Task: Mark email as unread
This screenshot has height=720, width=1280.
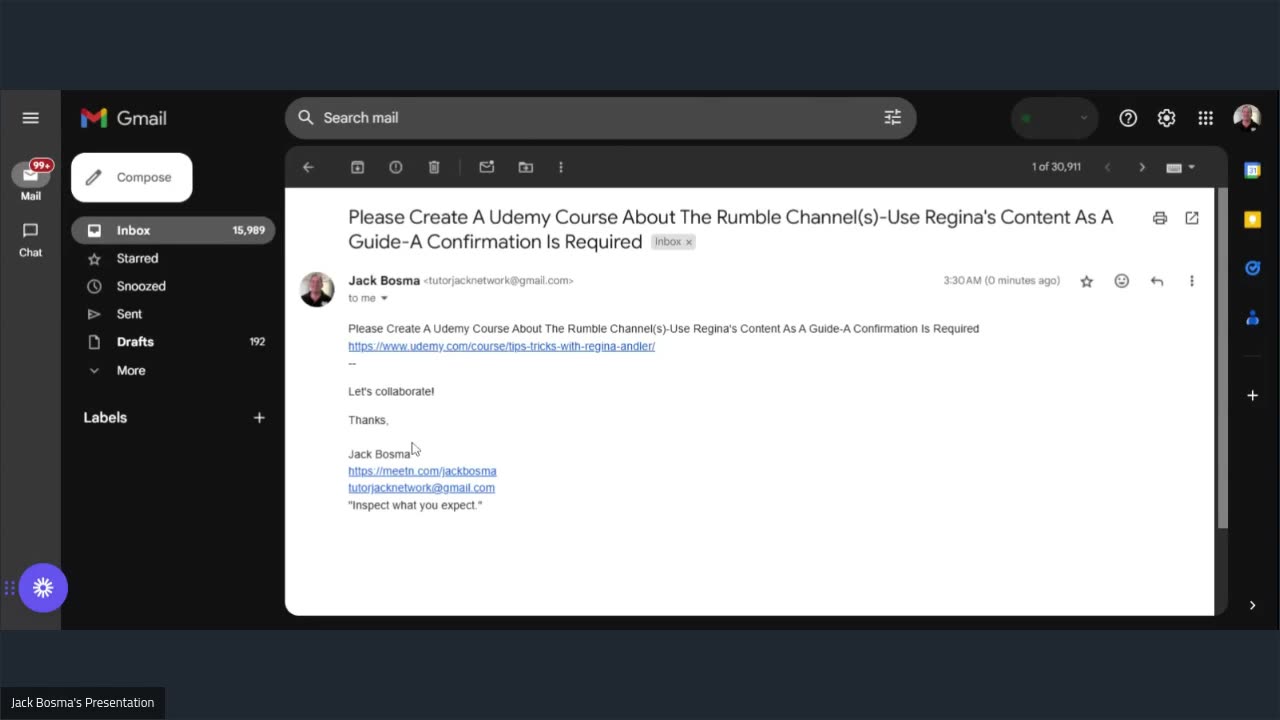Action: [x=487, y=167]
